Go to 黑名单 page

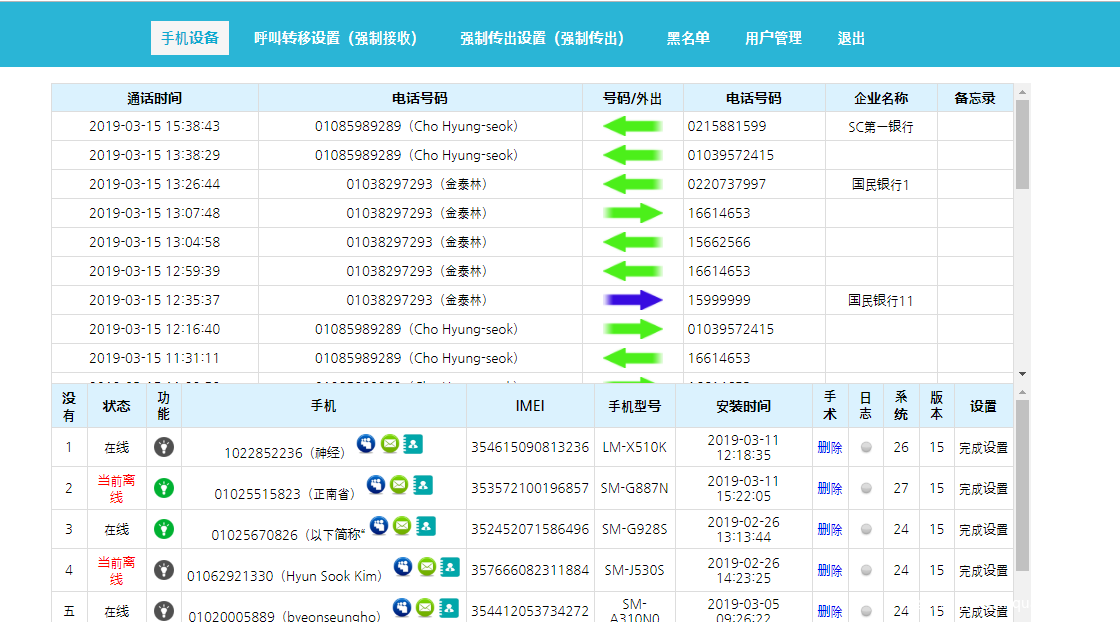[688, 39]
